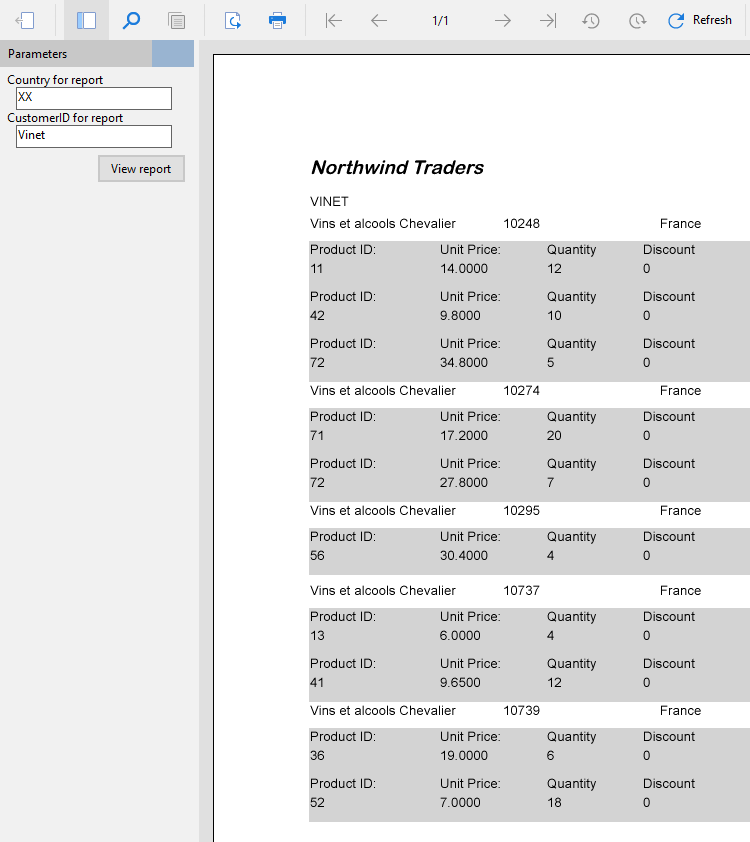Viewport: 750px width, 842px height.
Task: Click product ID value 71
Action: (317, 435)
